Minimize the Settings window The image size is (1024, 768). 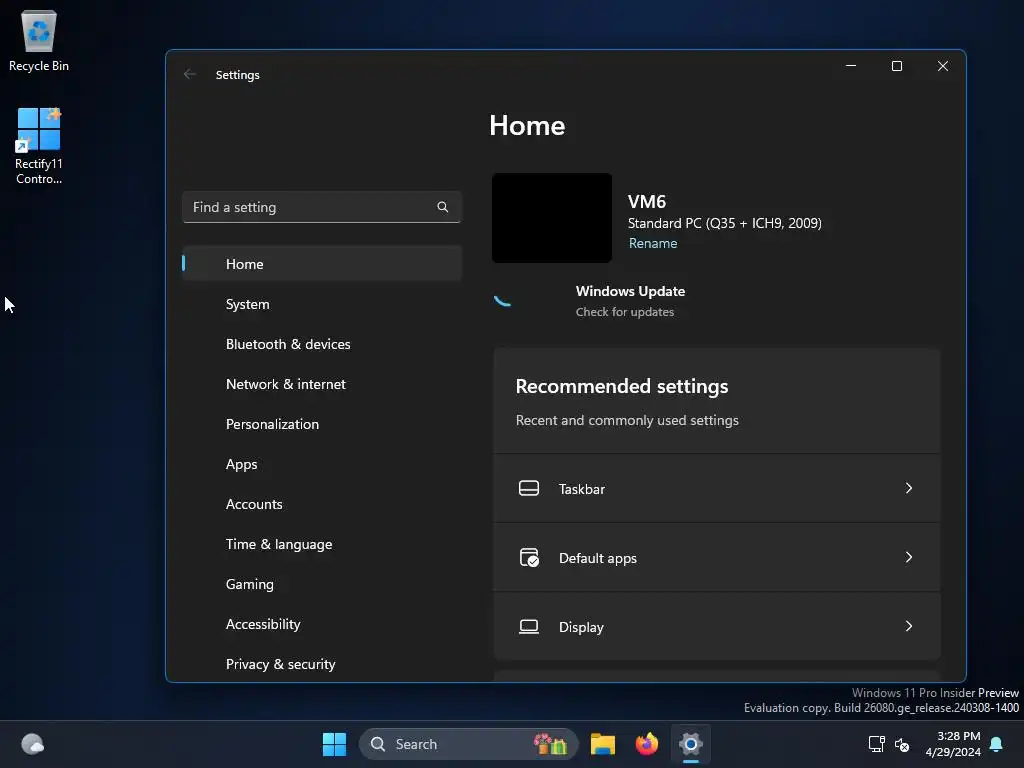[x=851, y=66]
